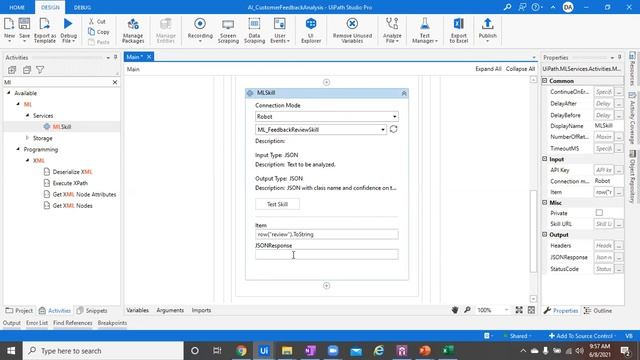Open the Arguments panel
This screenshot has width=640, height=360.
[x=170, y=310]
